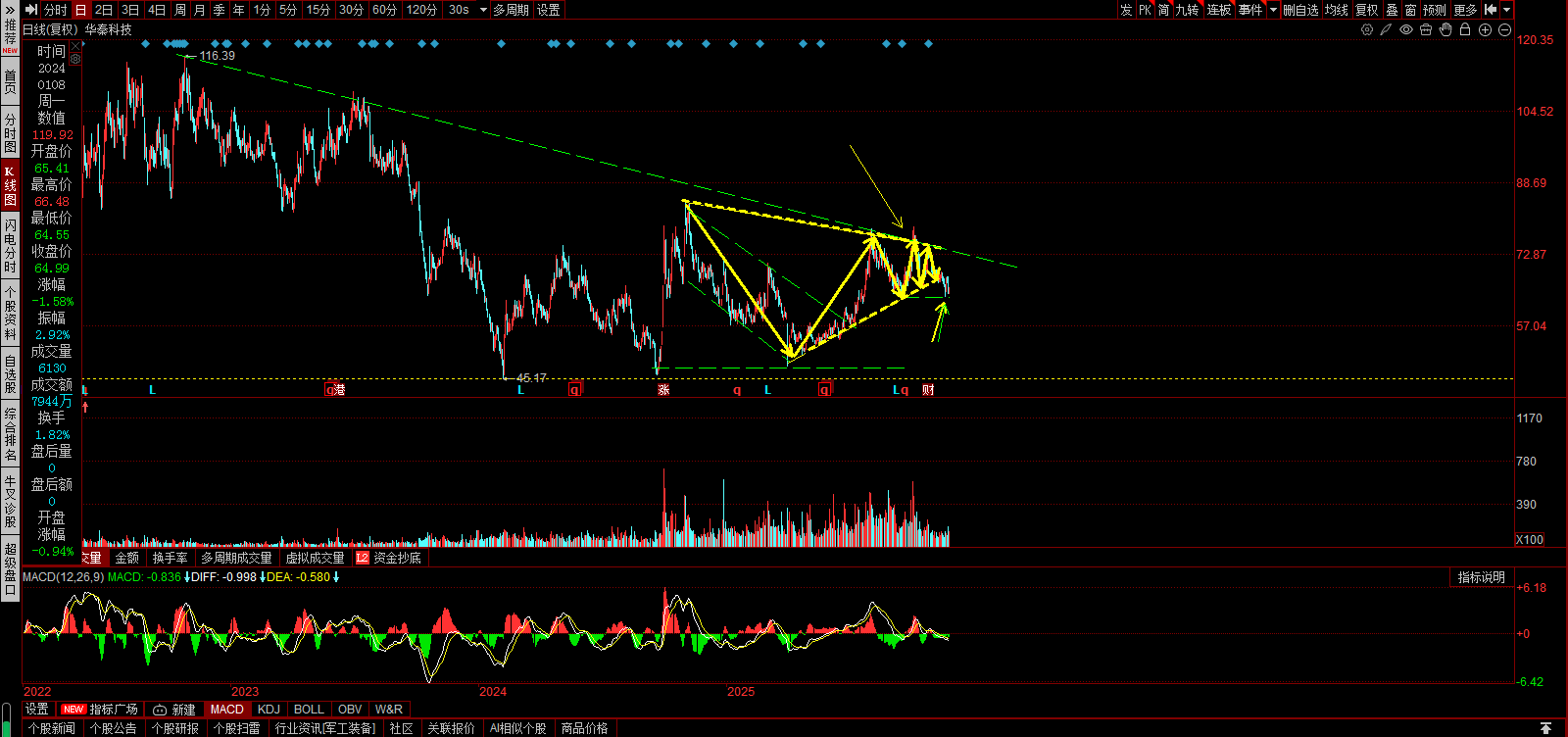Toggle the 预测 forecast option
The width and height of the screenshot is (1568, 737).
[x=1434, y=10]
